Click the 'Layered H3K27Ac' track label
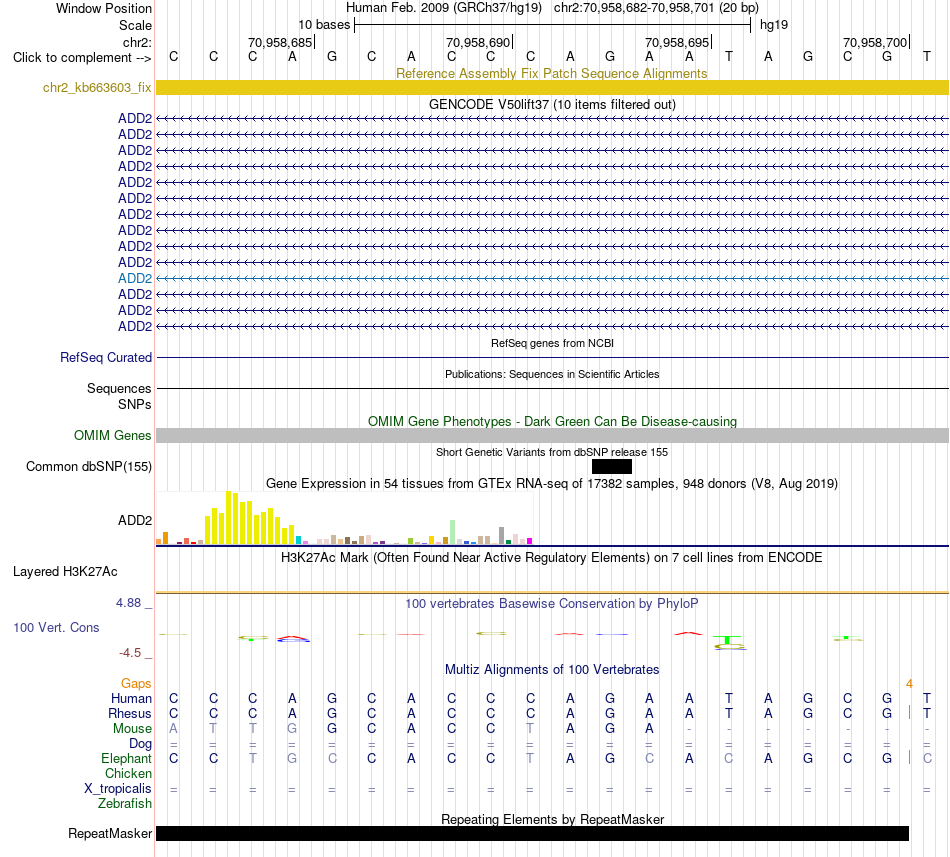 click(x=65, y=571)
